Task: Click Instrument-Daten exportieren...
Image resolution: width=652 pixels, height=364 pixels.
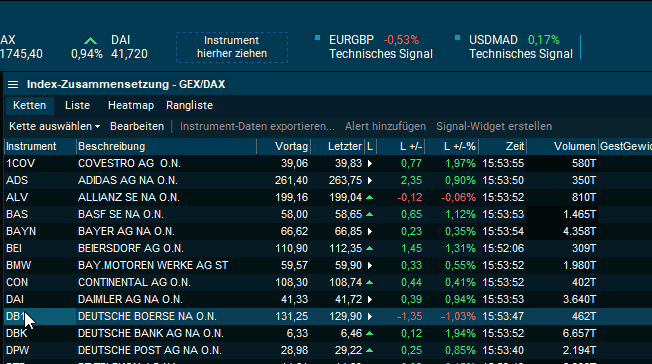Action: click(257, 126)
